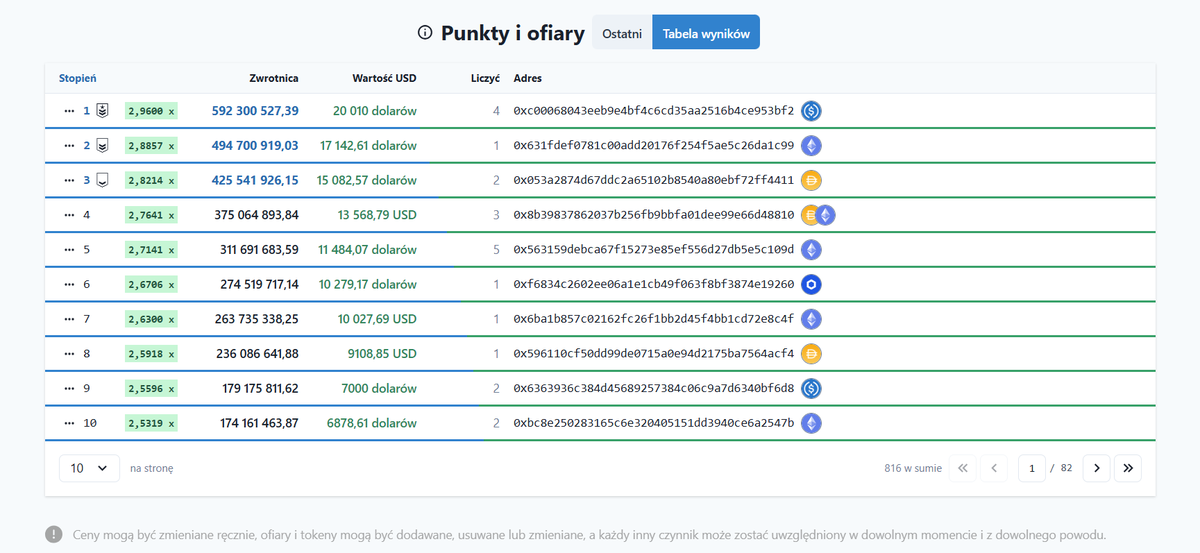Image resolution: width=1200 pixels, height=553 pixels.
Task: Click the Liczyć column header
Action: pyautogui.click(x=485, y=78)
